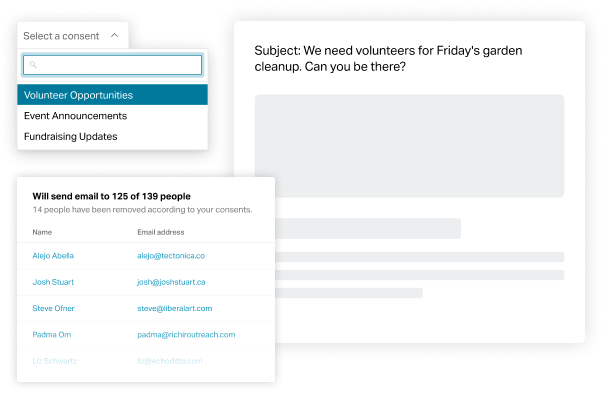The image size is (606, 393).
Task: Click email liz@echoditto.com
Action: coord(170,361)
